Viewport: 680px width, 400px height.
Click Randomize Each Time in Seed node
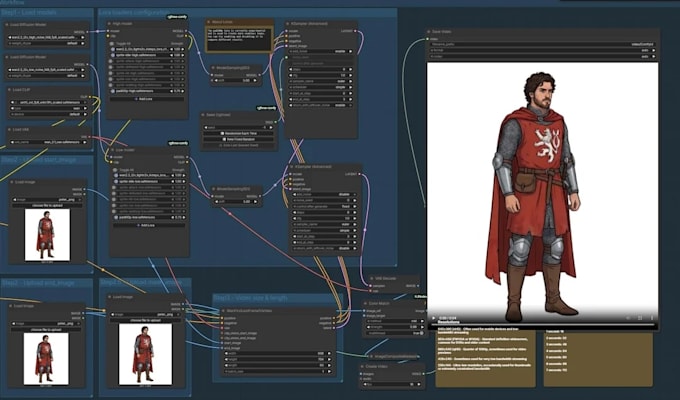[x=238, y=133]
